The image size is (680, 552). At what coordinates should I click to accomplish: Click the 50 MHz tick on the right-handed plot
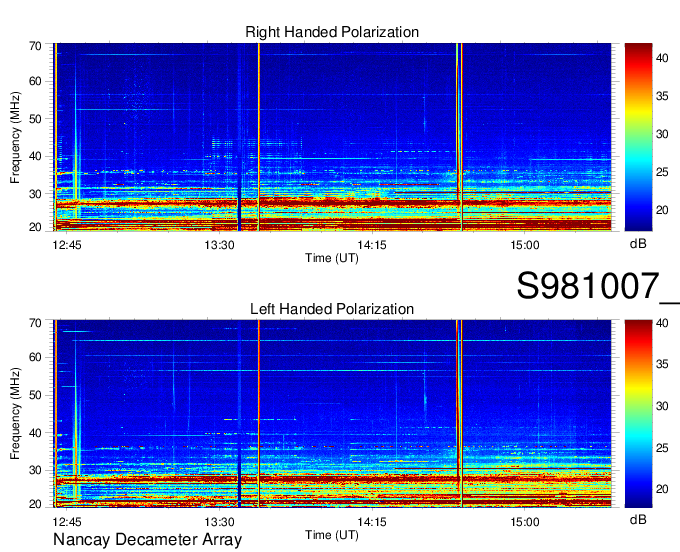[x=35, y=119]
